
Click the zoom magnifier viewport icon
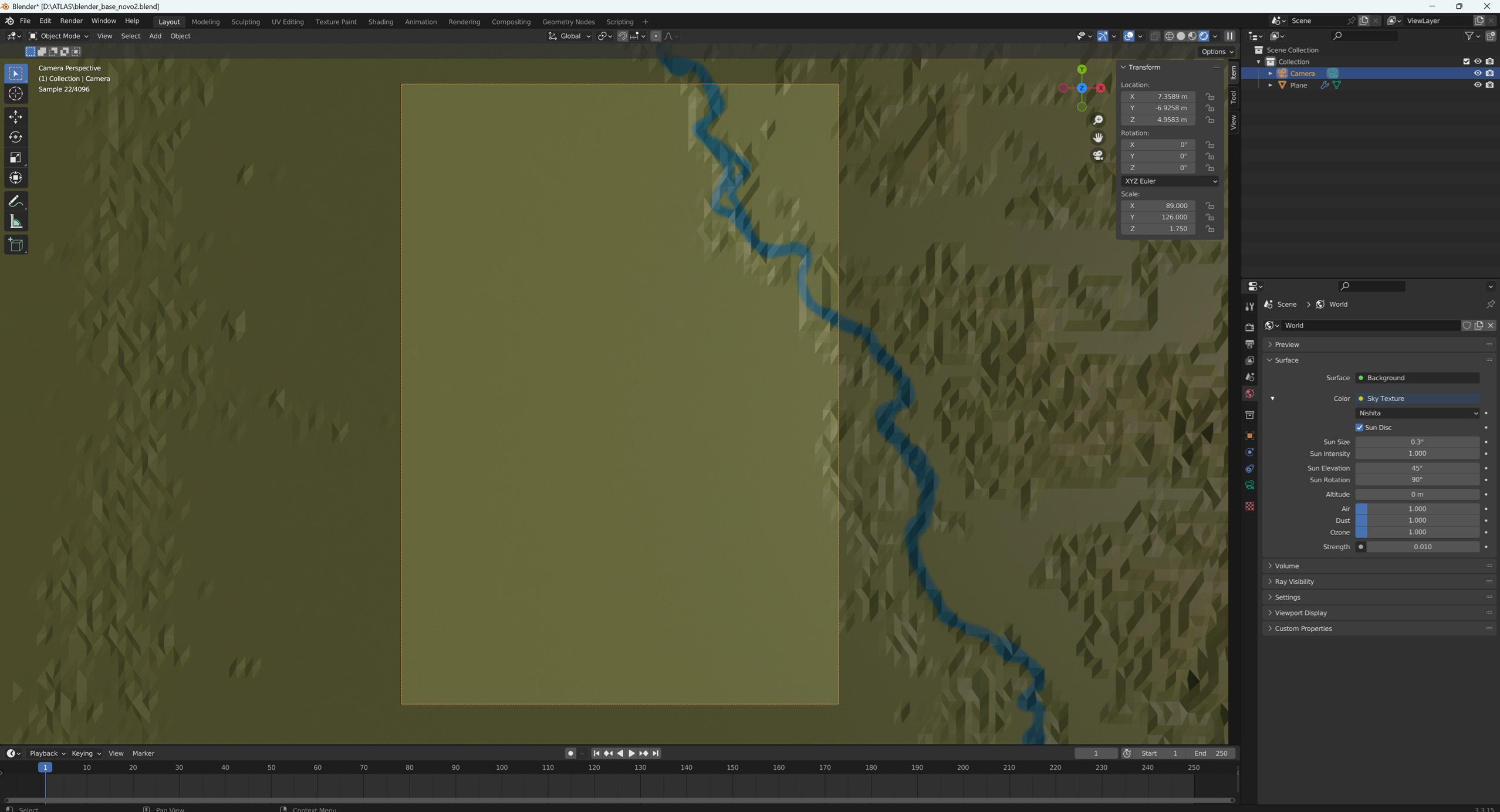[x=1097, y=120]
